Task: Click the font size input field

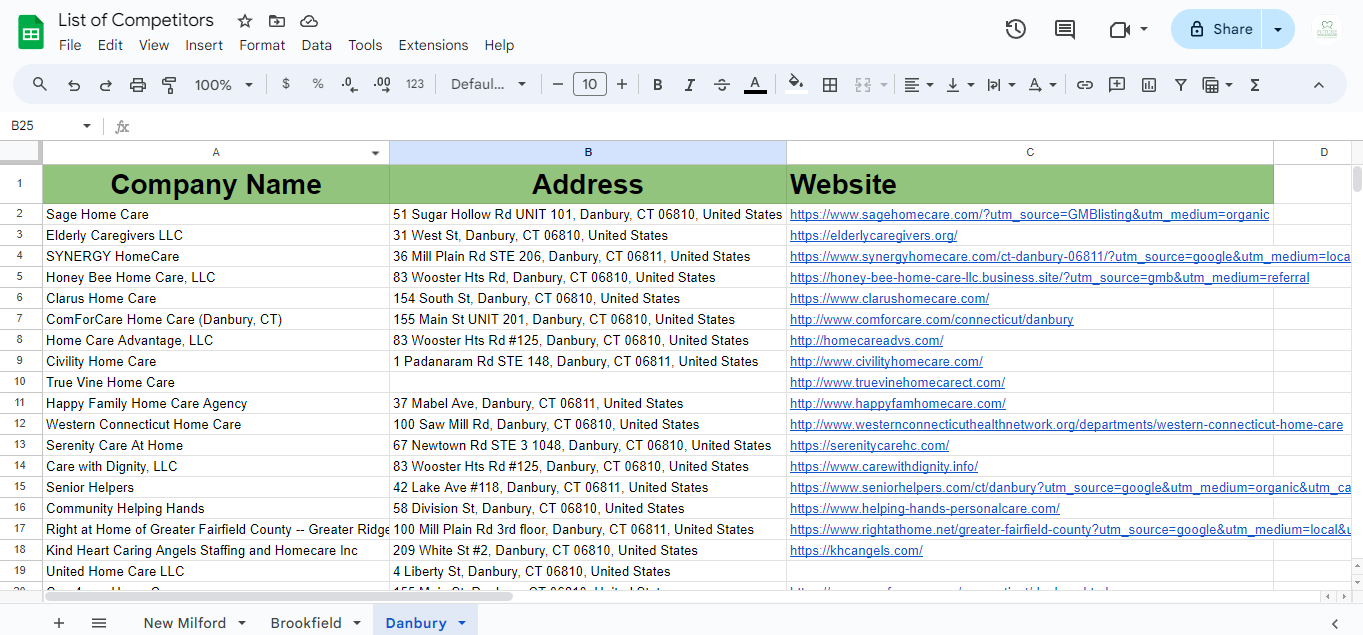Action: pos(590,85)
